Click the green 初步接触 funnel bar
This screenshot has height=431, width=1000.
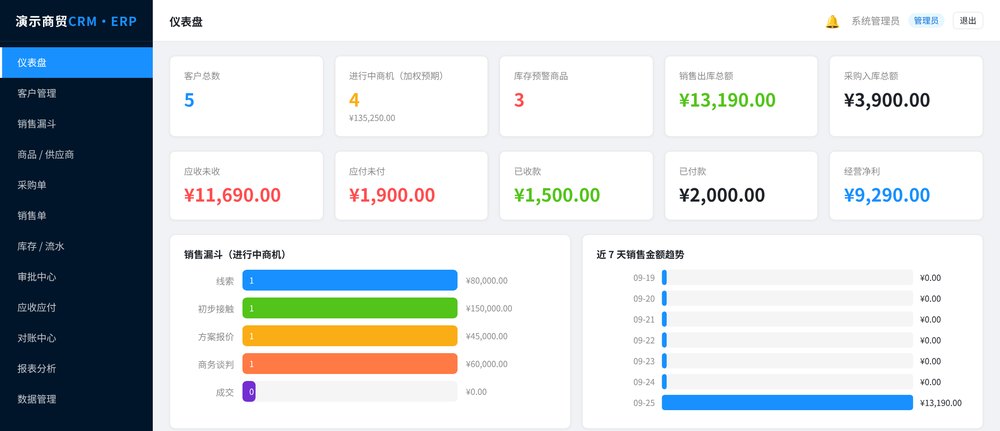350,308
